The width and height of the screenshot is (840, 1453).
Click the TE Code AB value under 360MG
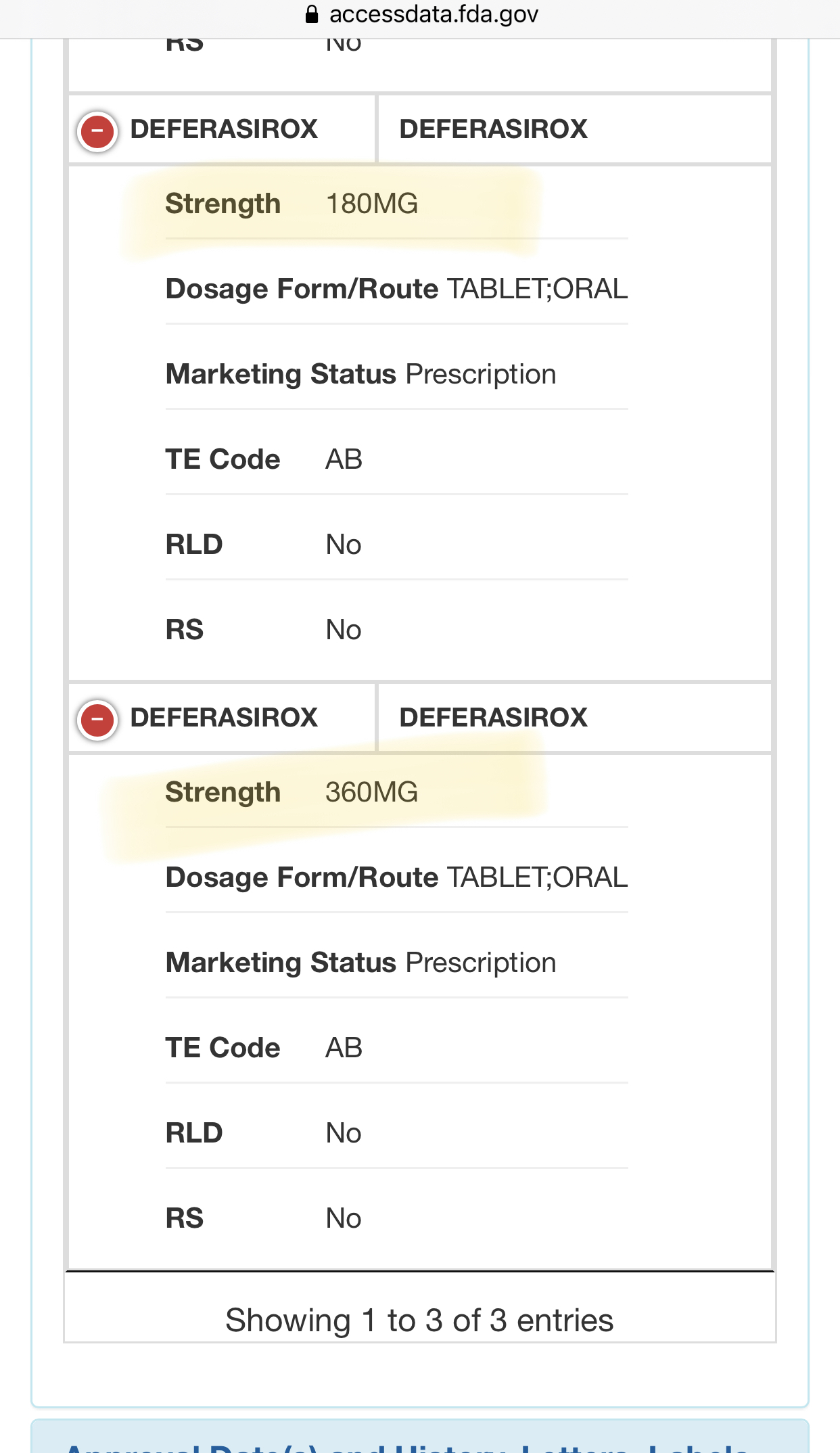click(x=344, y=1048)
